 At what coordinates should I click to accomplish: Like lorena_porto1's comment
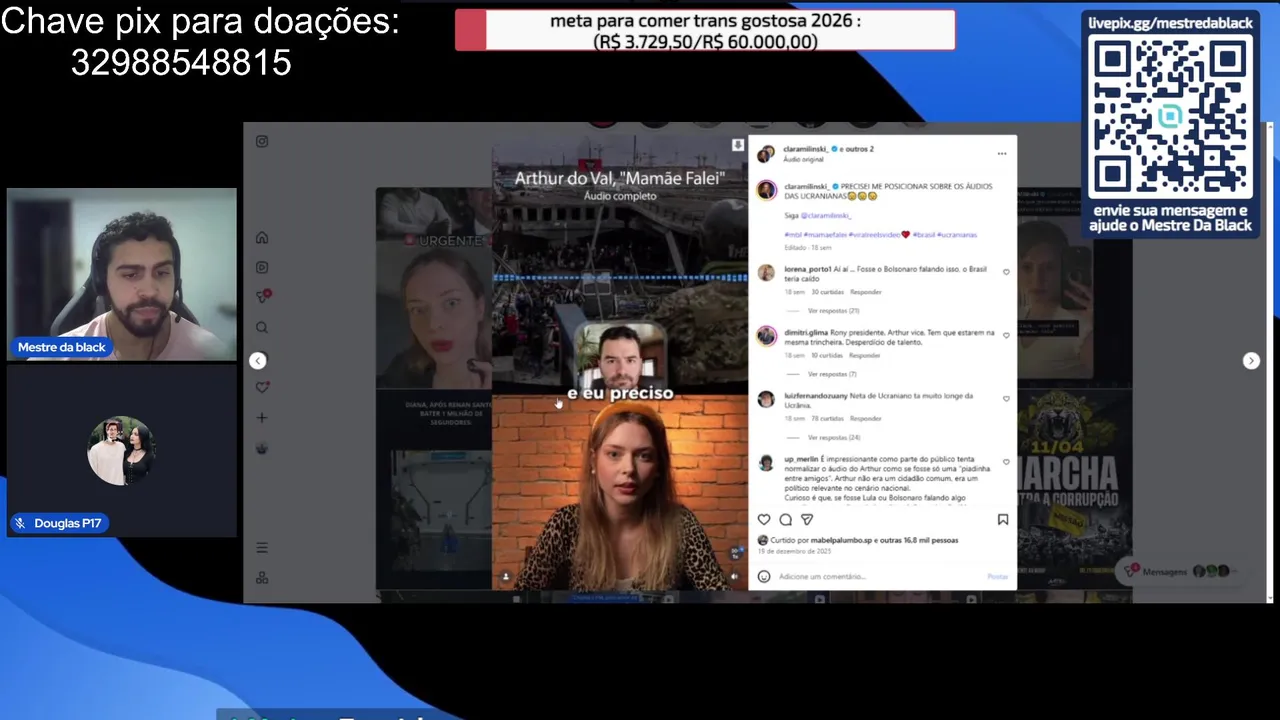[x=1006, y=272]
